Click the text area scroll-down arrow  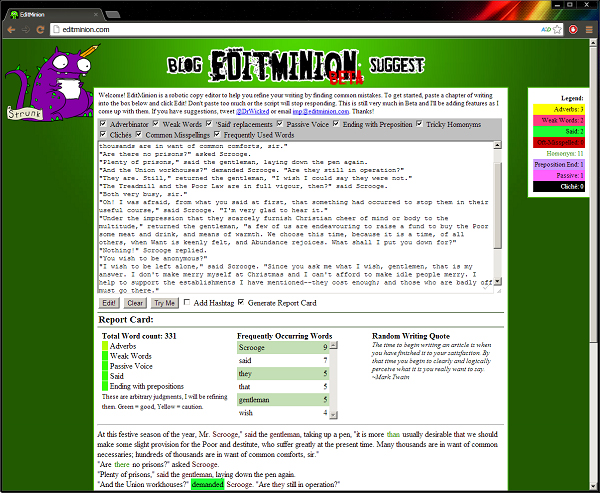(x=497, y=282)
